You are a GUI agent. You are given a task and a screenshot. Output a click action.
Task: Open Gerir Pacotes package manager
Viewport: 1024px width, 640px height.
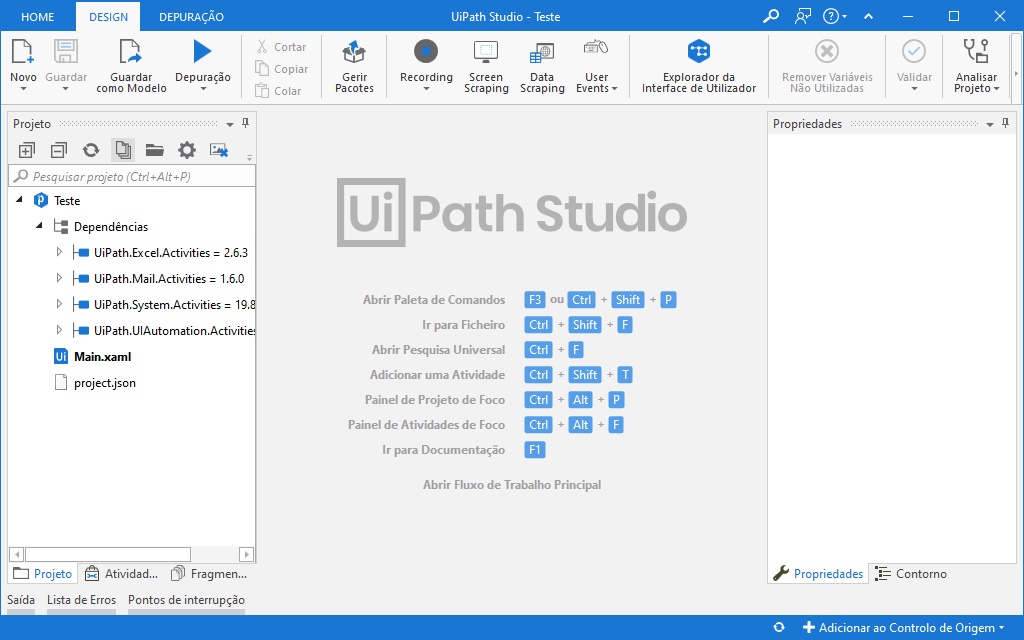(354, 52)
